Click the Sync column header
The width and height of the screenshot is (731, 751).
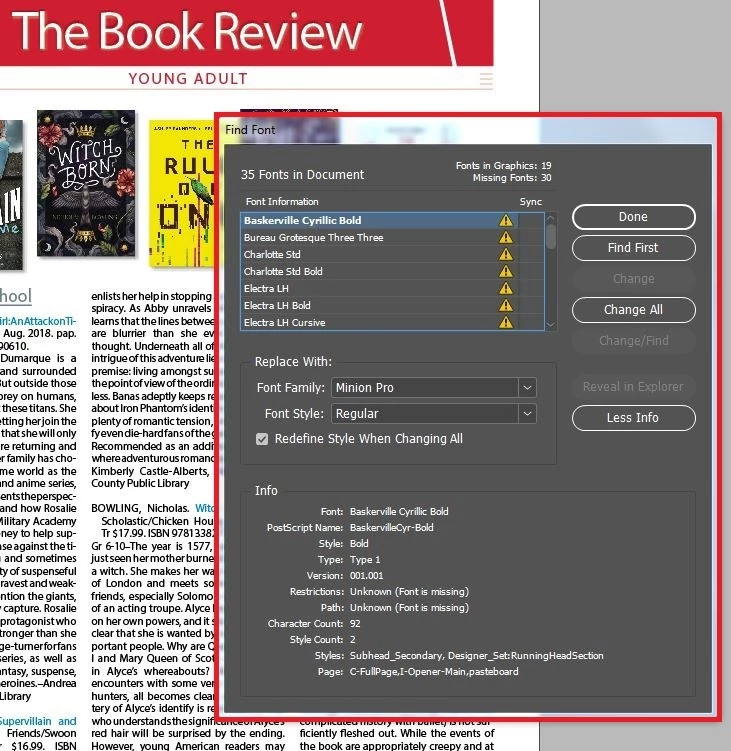pyautogui.click(x=531, y=202)
